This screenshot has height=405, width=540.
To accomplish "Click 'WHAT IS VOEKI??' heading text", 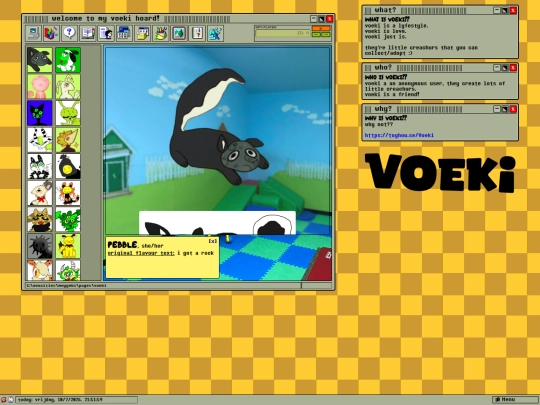I will pos(387,20).
